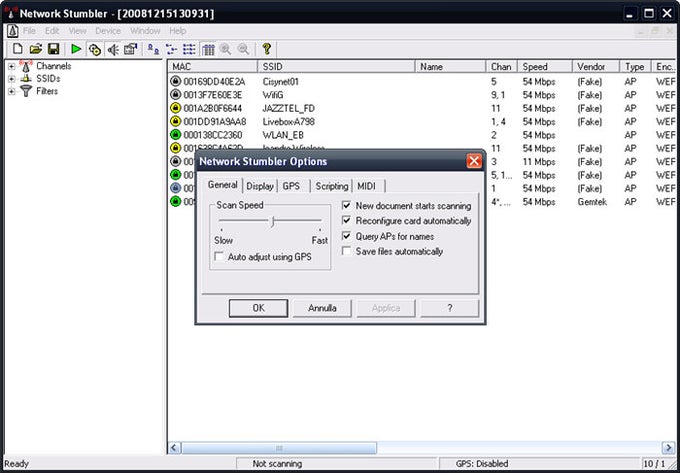This screenshot has height=473, width=680.
Task: Click the Name column header
Action: tap(451, 66)
